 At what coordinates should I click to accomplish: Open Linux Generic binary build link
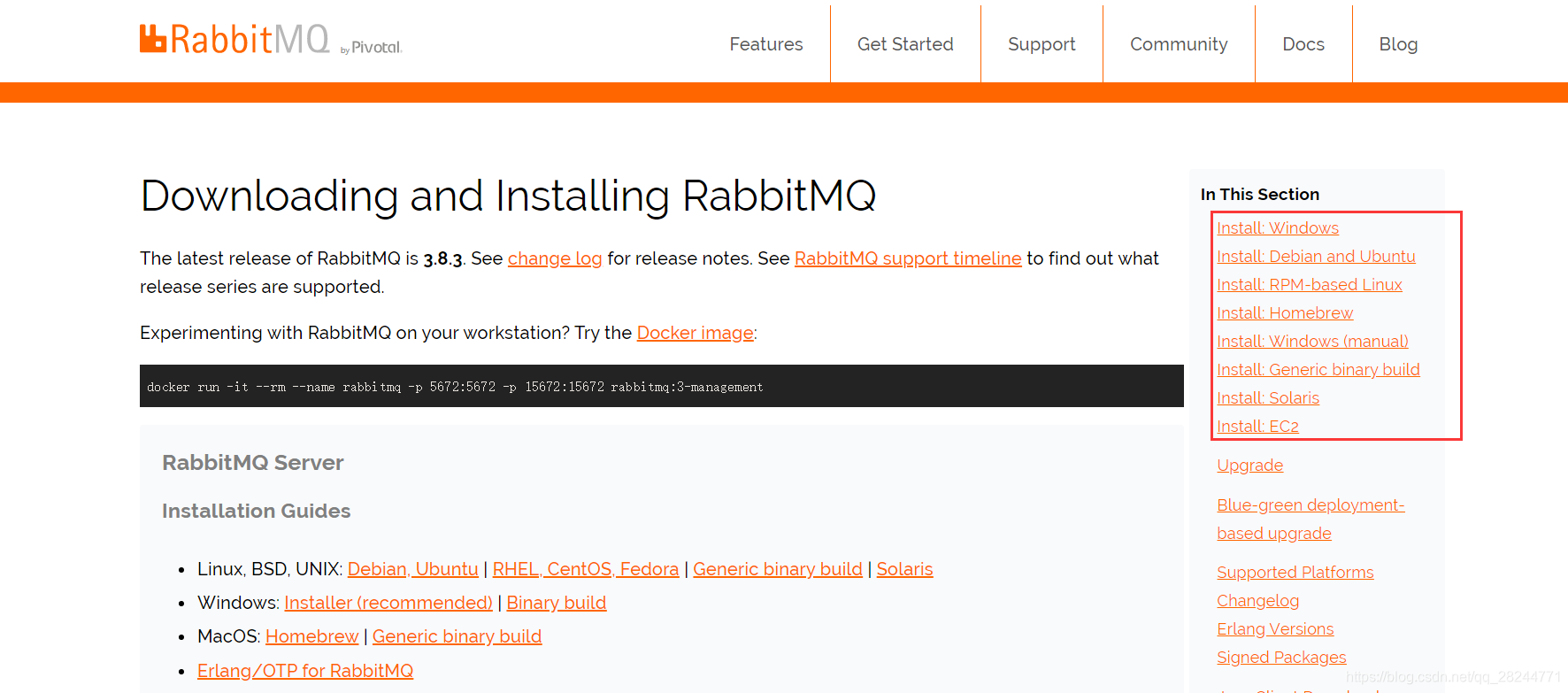(x=778, y=569)
